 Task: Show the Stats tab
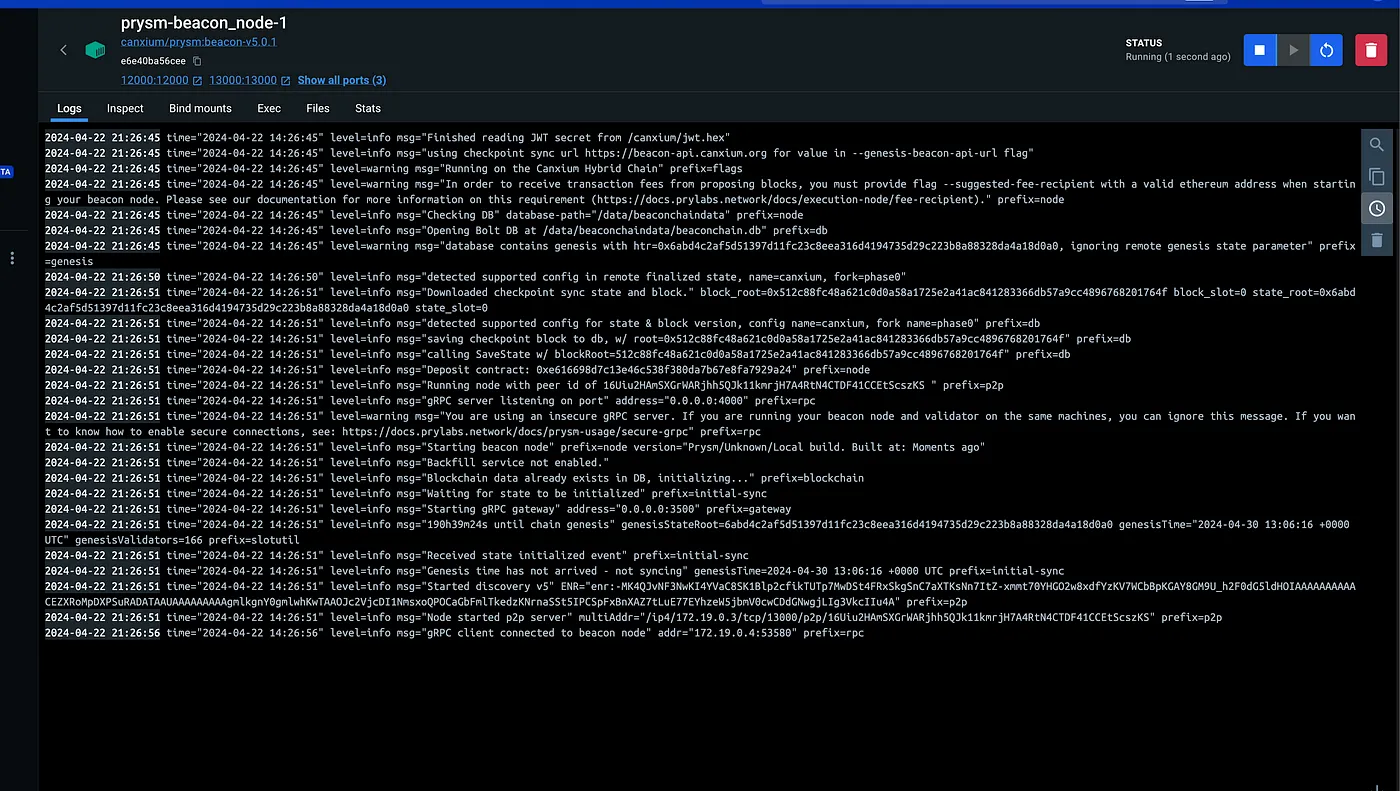(367, 108)
